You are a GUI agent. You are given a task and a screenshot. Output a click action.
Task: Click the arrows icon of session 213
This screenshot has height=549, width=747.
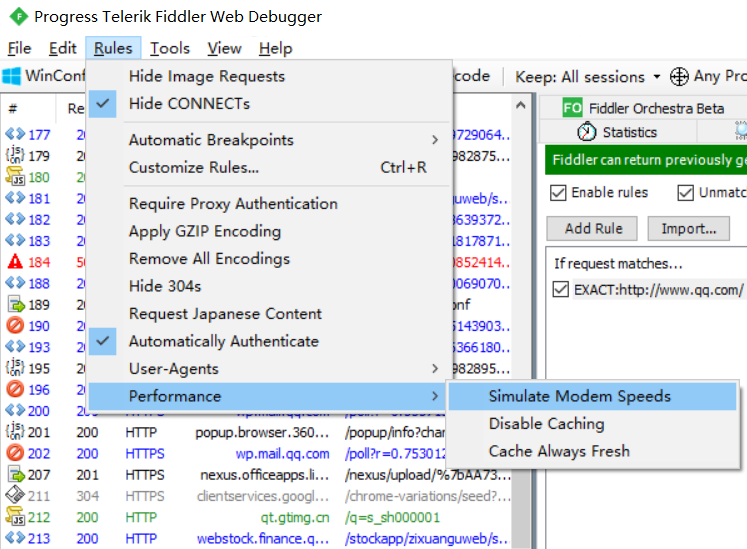coord(15,538)
